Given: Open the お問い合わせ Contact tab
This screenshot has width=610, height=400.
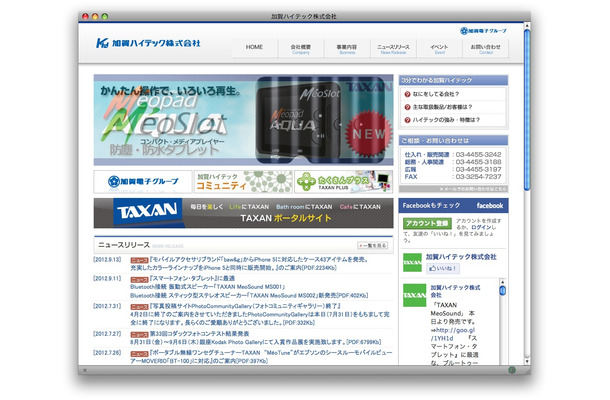Looking at the screenshot, I should coord(486,49).
